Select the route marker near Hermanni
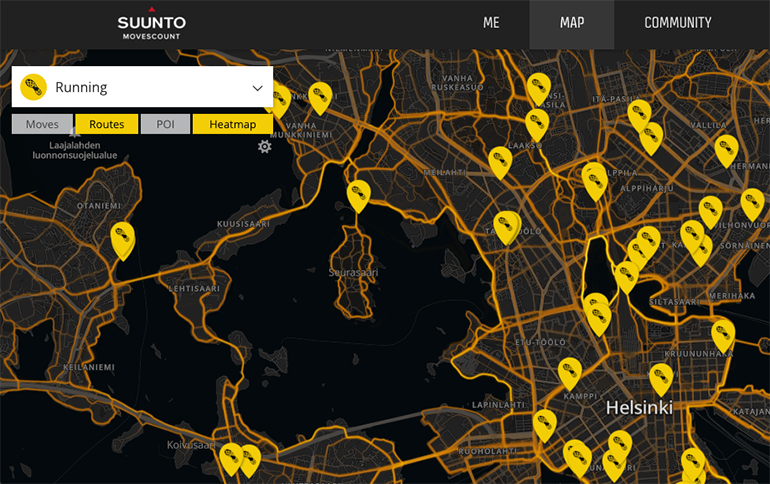770x484 pixels. (x=726, y=150)
